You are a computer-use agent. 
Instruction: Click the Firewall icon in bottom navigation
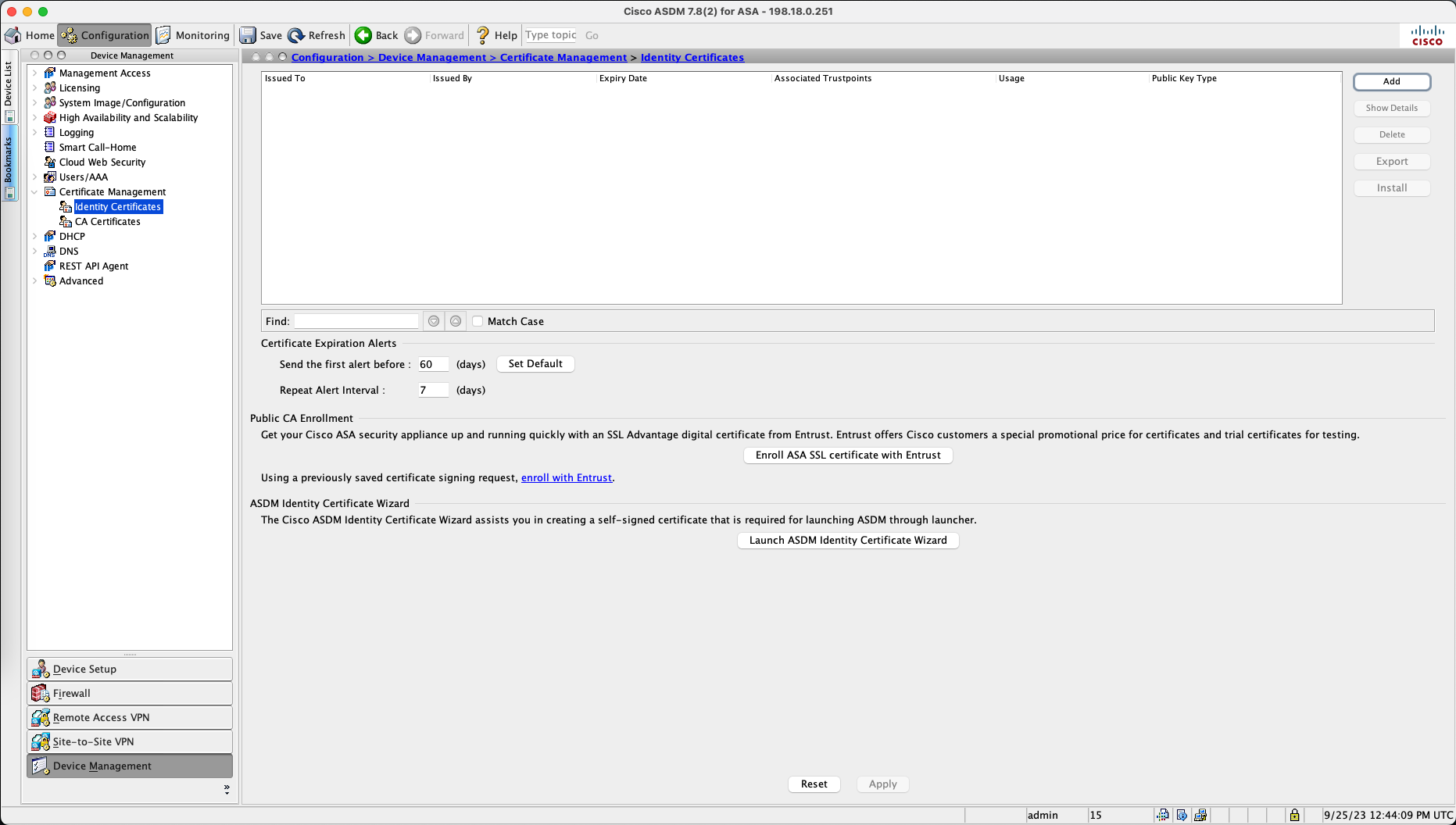[x=40, y=693]
